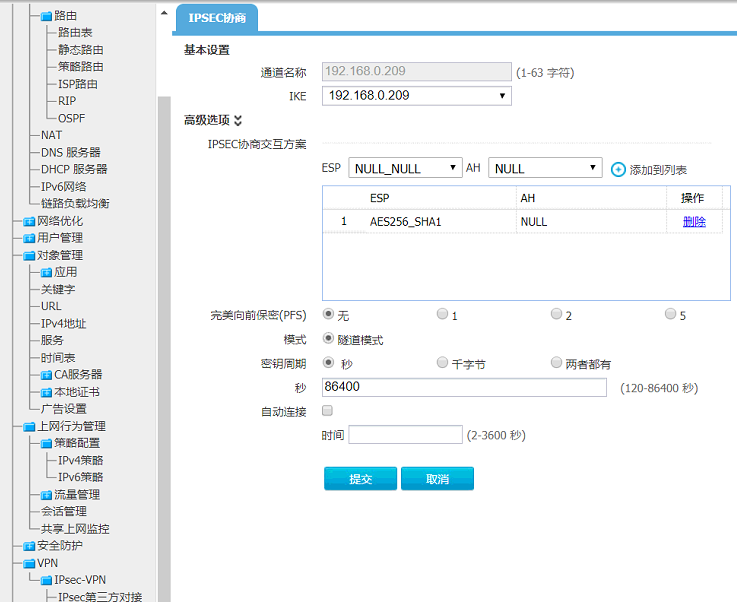This screenshot has height=602, width=737.
Task: Enable the 自动连接 checkbox
Action: pos(328,410)
